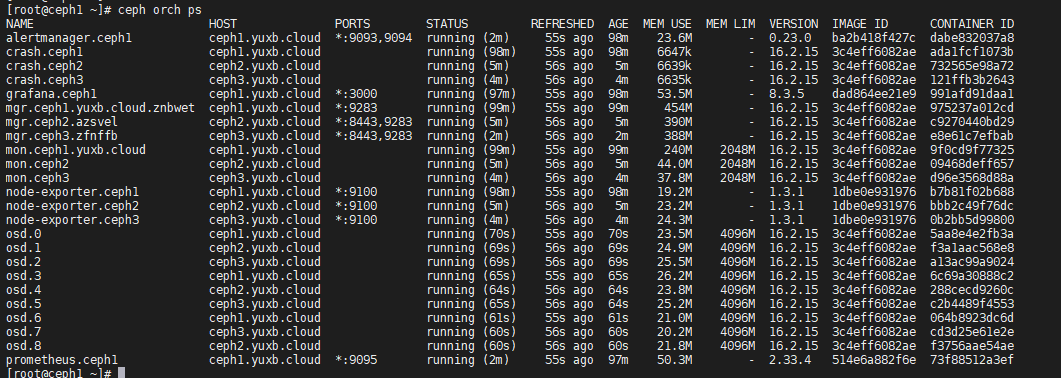Click image ID ba2b418f427c
Screen dimensions: 1061x378
tap(874, 38)
